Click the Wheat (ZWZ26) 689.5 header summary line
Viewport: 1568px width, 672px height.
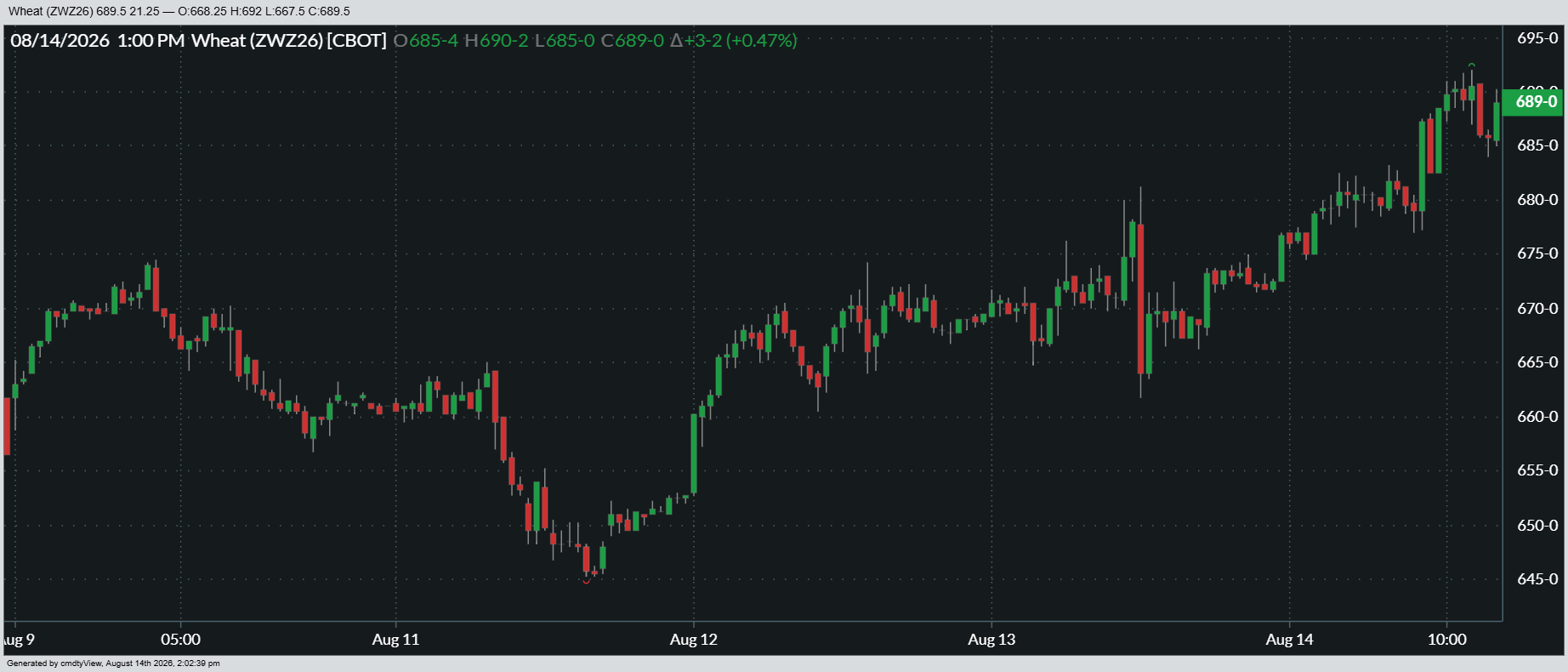(x=179, y=11)
